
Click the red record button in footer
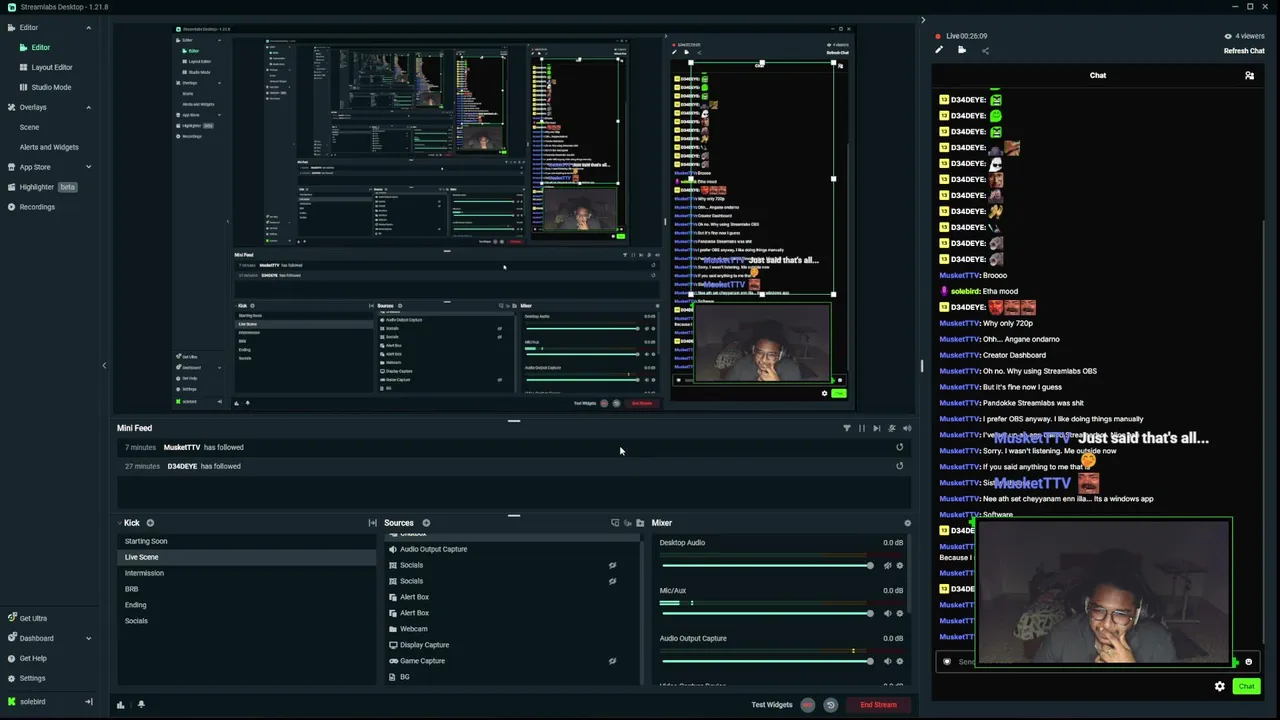(808, 705)
